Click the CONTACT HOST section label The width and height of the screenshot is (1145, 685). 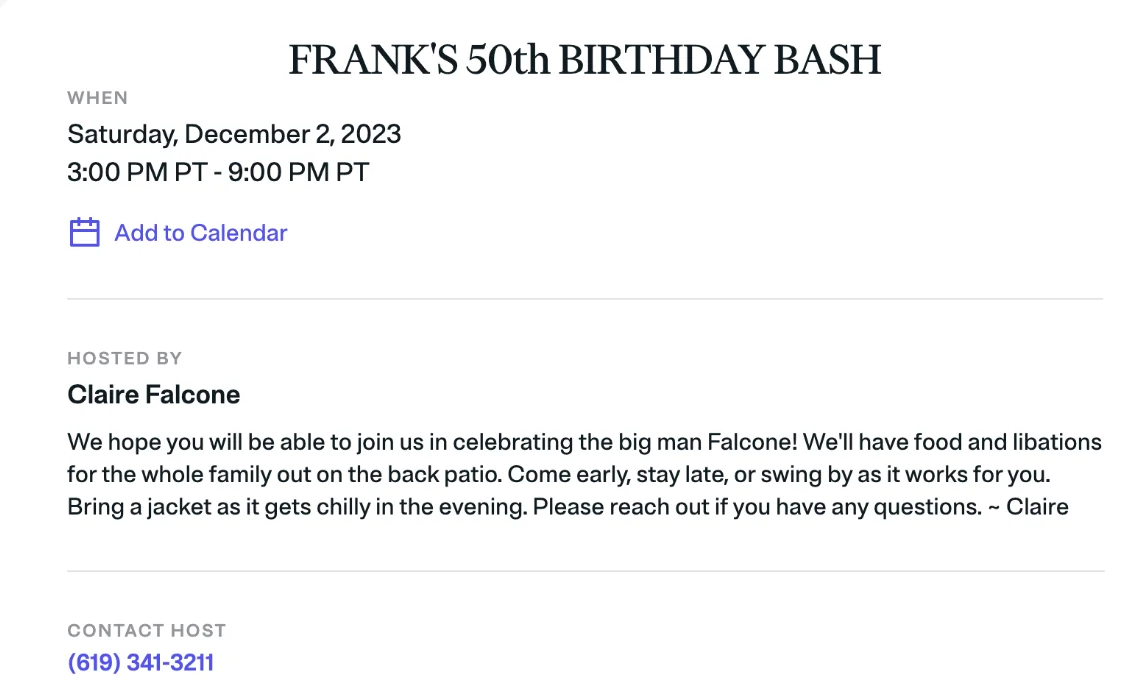(x=147, y=630)
